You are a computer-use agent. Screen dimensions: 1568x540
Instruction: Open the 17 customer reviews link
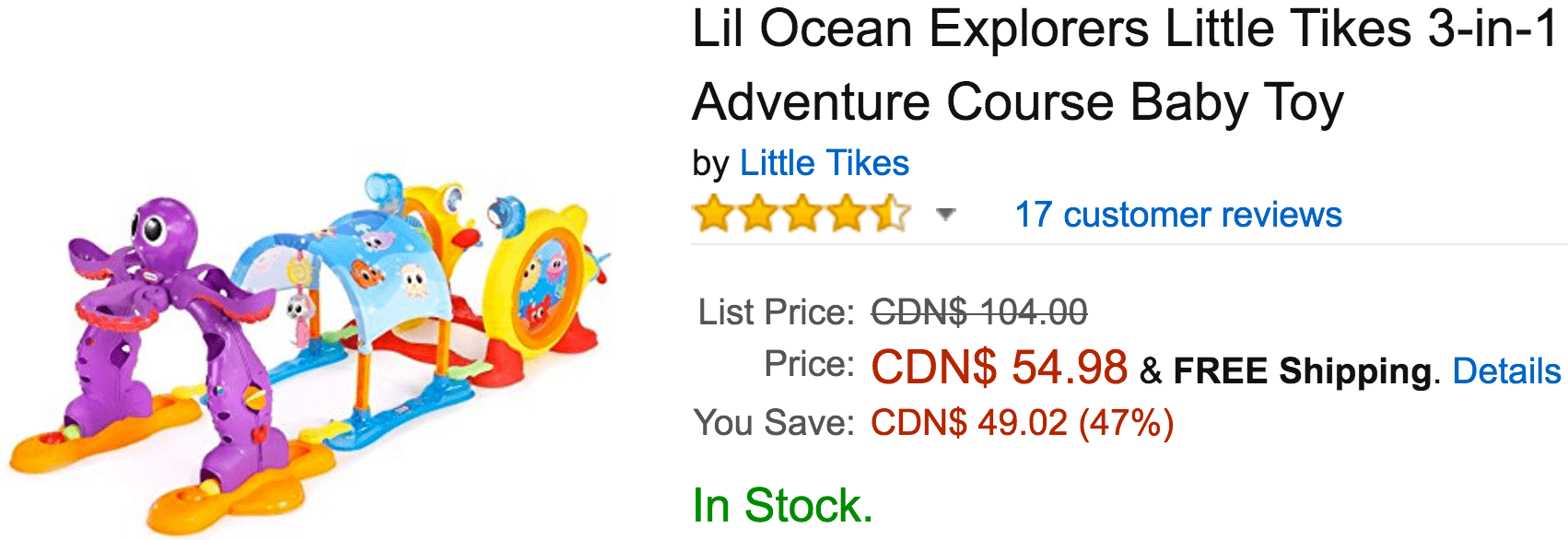1178,215
